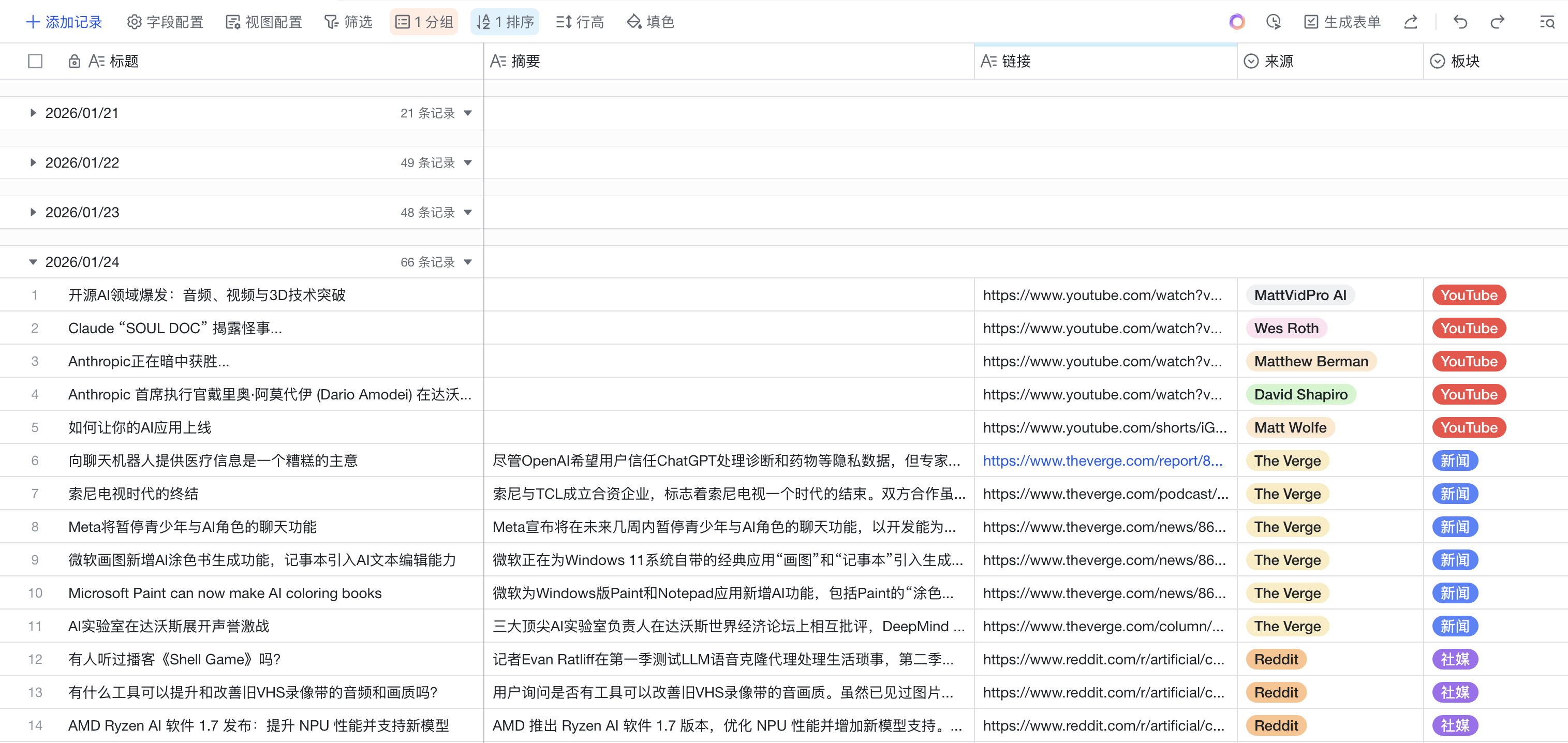Open 视图配置 view configuration

pos(263,23)
